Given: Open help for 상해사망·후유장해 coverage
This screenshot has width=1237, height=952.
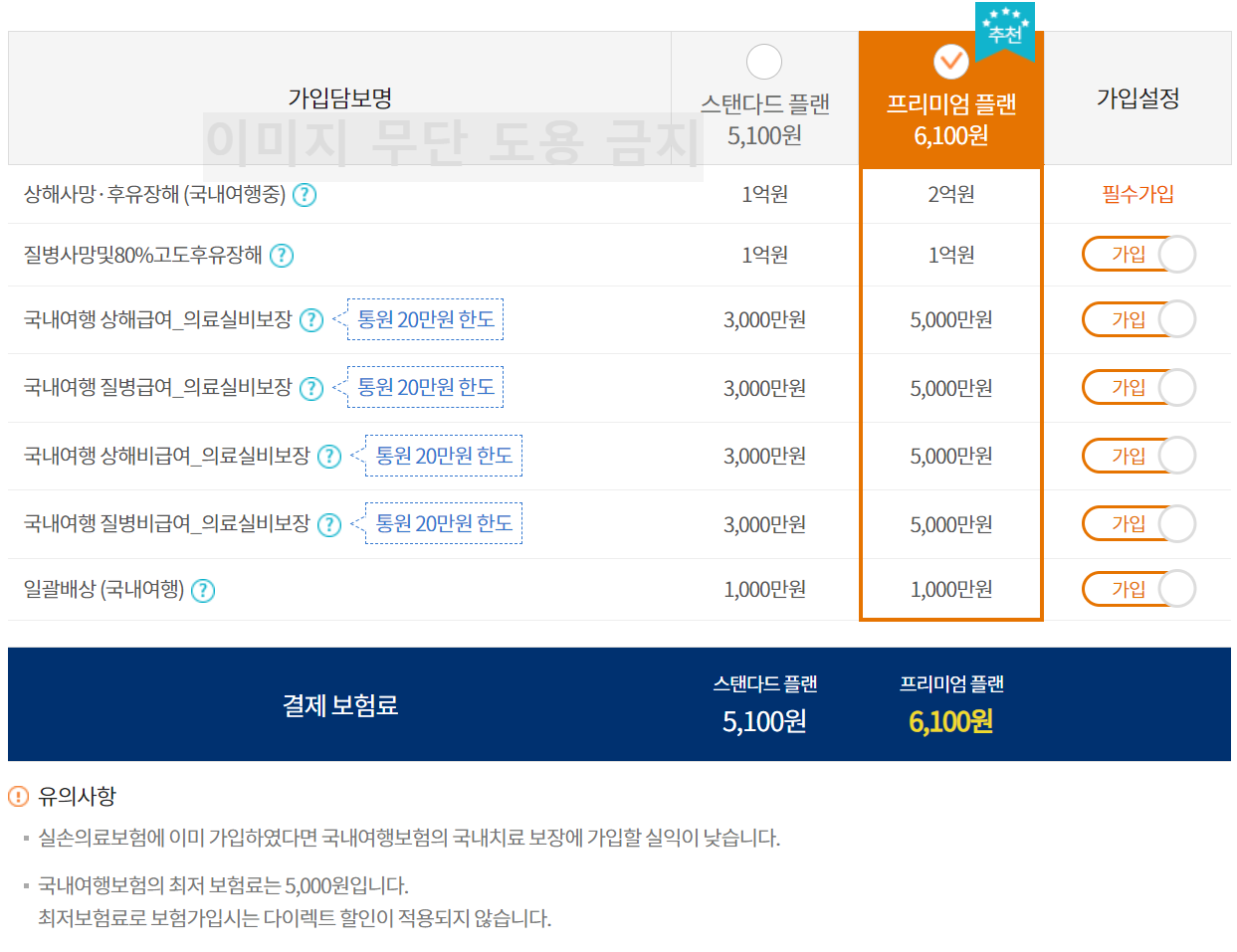Looking at the screenshot, I should pyautogui.click(x=305, y=196).
